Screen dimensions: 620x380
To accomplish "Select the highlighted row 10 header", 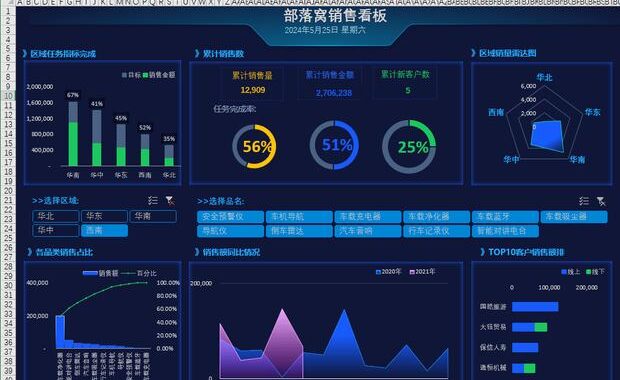I will pyautogui.click(x=8, y=96).
